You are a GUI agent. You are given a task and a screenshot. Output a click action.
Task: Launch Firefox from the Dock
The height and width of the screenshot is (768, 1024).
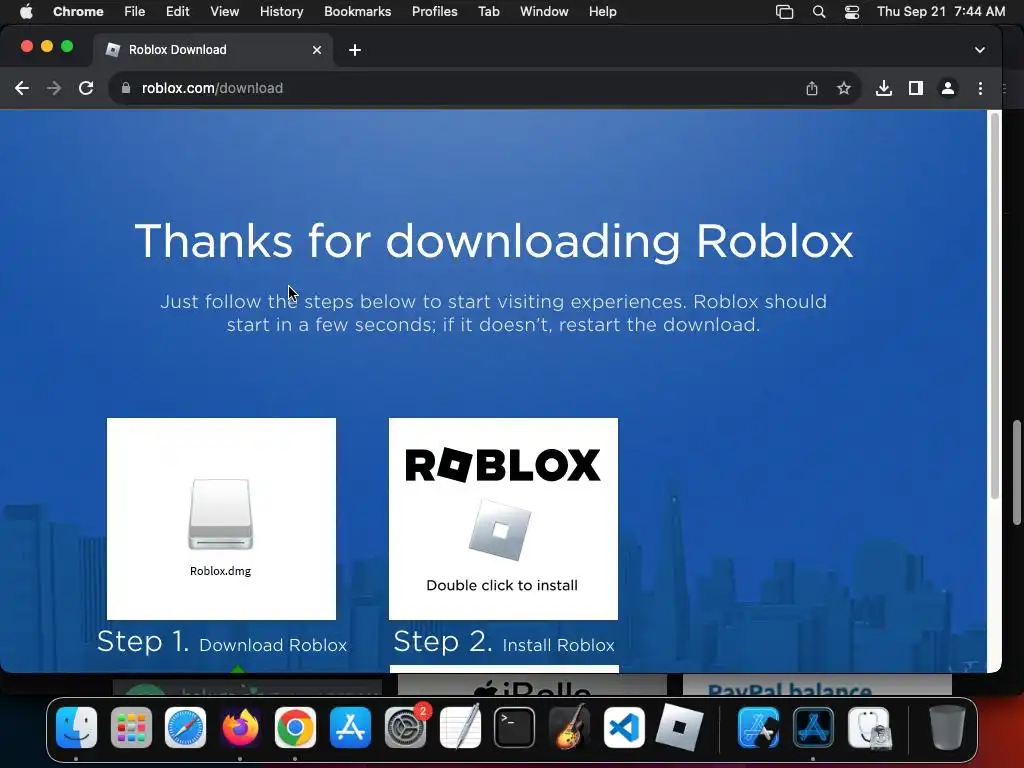[x=240, y=727]
